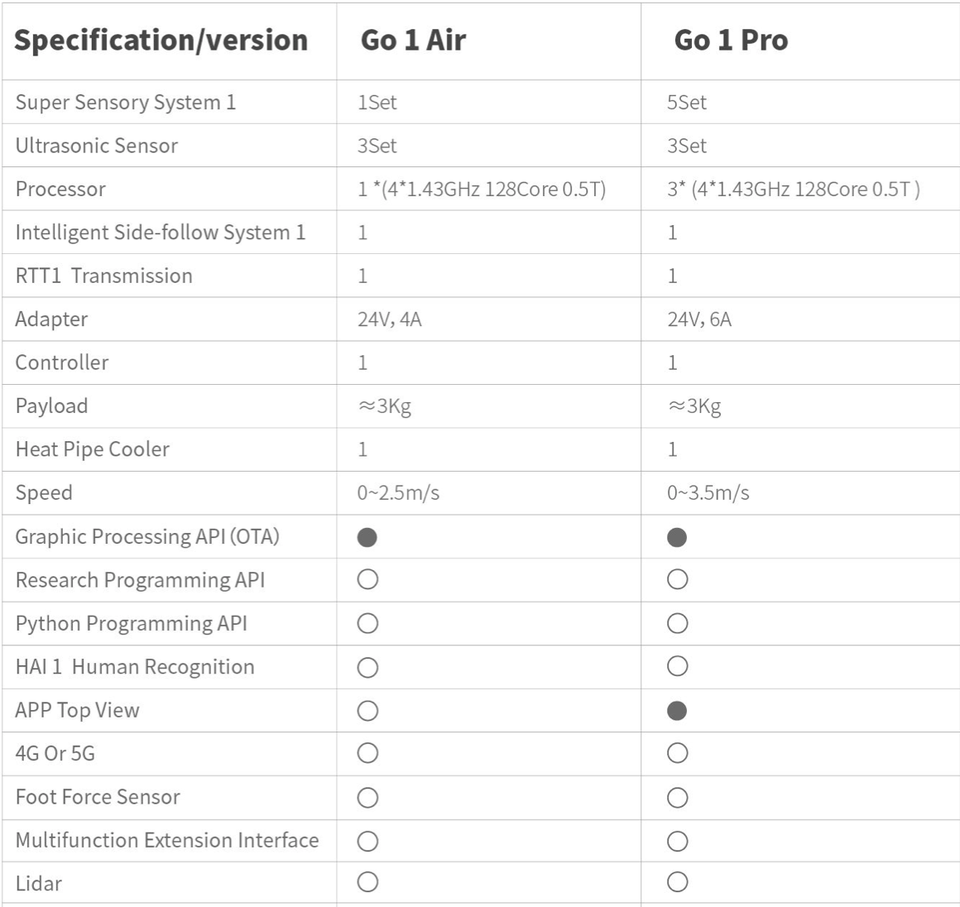Click 4G Or 5G circle in Pro column

[677, 753]
